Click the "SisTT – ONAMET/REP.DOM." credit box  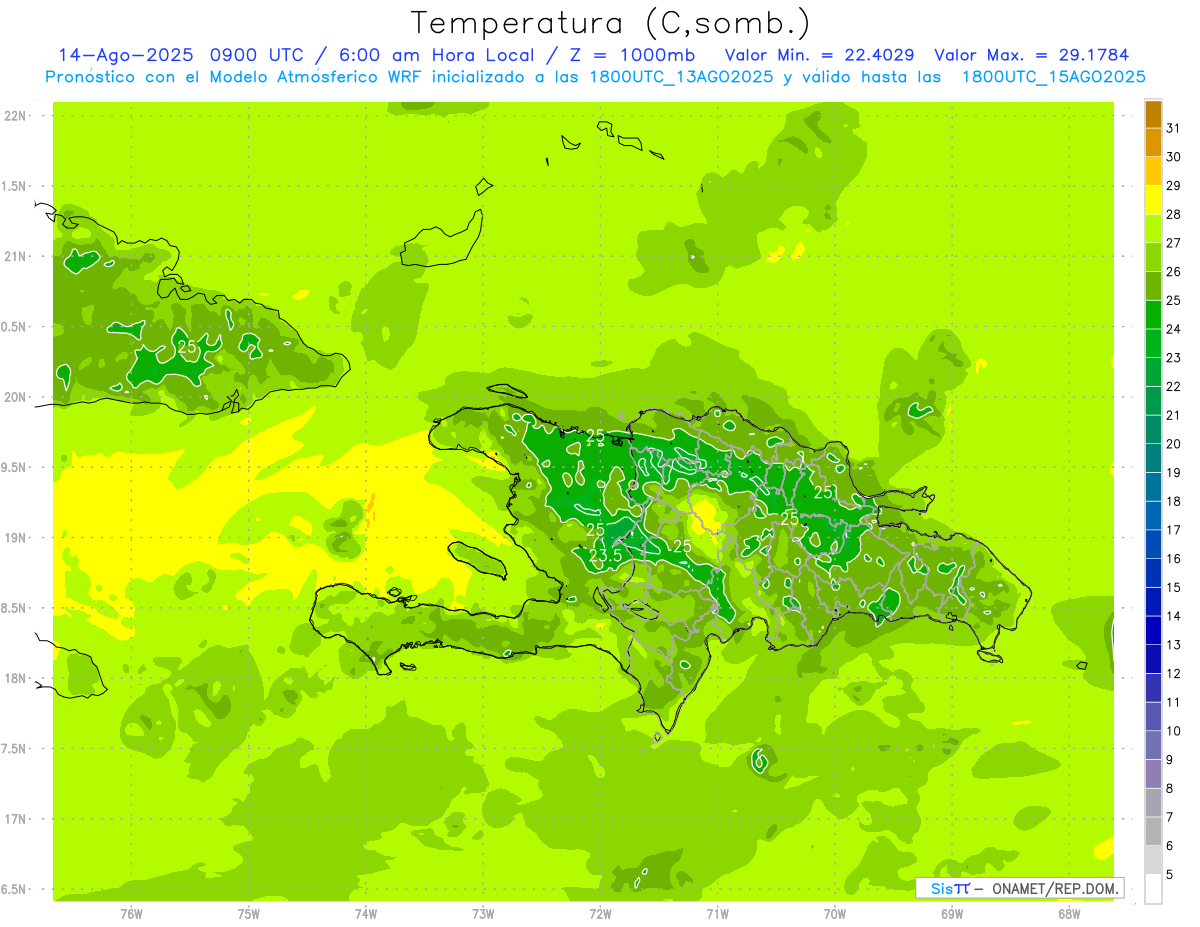(1019, 888)
